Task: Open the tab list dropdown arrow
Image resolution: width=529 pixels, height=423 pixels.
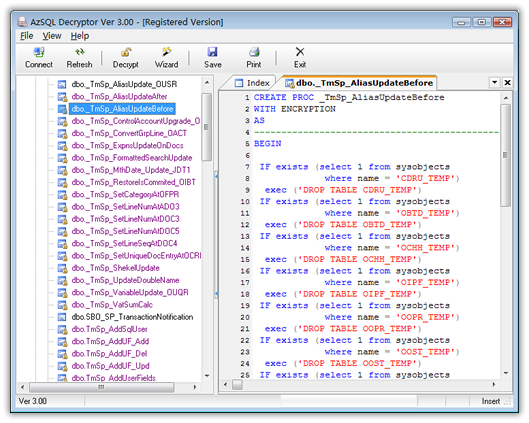Action: click(495, 83)
